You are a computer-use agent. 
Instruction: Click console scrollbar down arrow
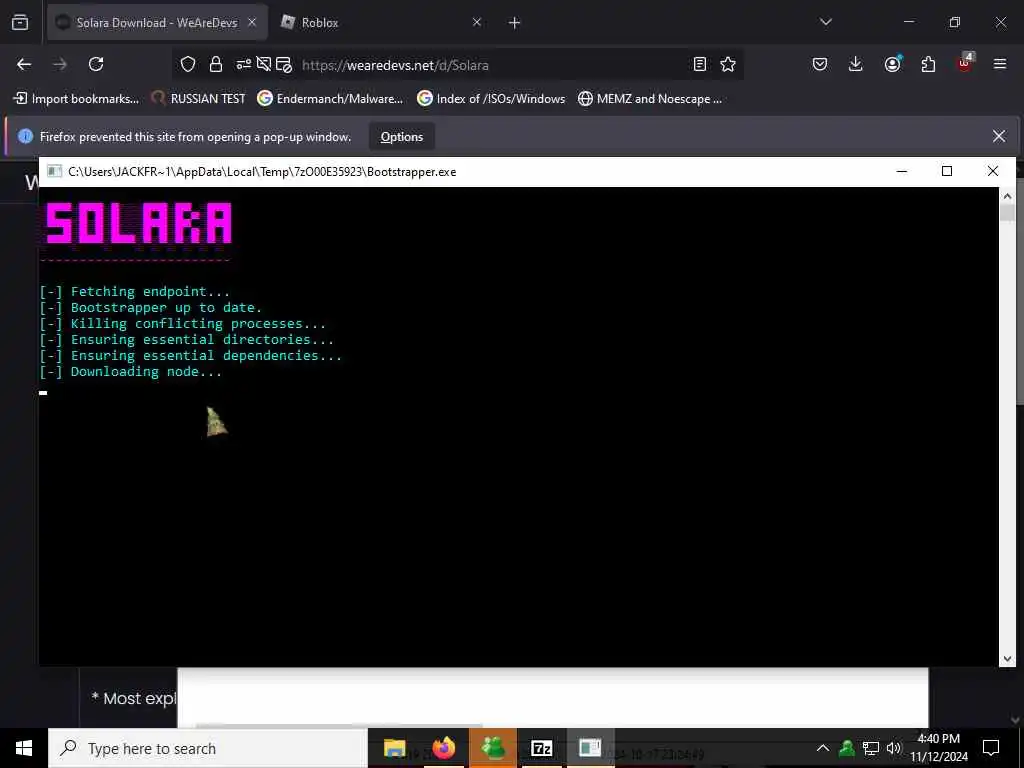click(1007, 660)
